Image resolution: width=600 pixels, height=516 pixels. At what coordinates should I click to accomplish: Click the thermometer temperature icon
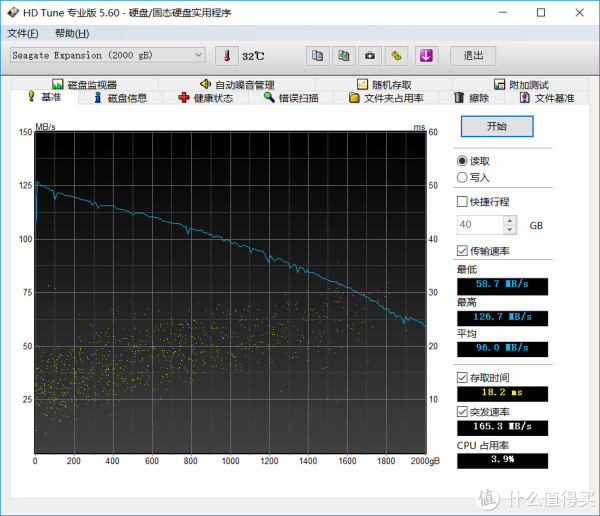pos(227,55)
